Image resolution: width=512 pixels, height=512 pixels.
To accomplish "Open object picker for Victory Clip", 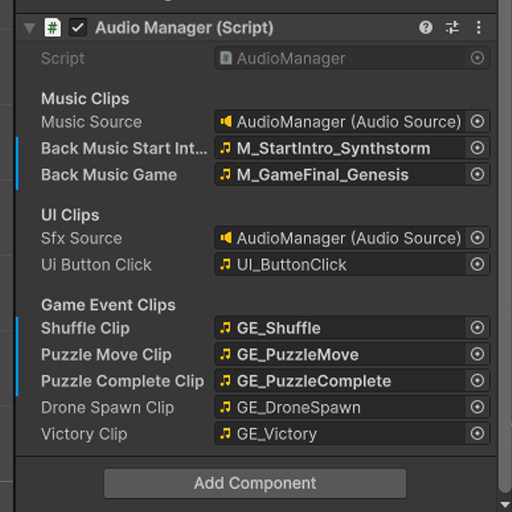I will point(477,434).
